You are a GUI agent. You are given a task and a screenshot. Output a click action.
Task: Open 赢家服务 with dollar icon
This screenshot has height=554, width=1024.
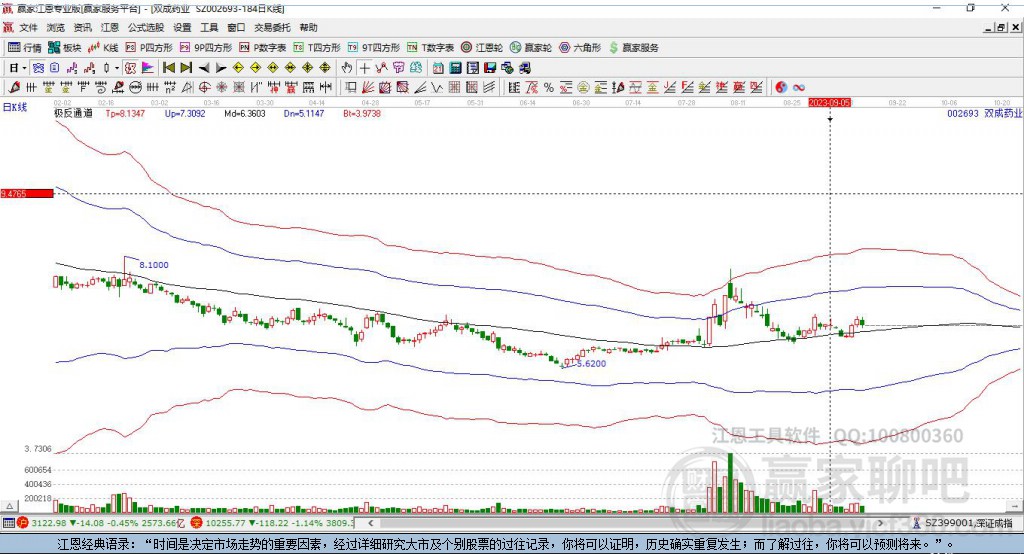(633, 48)
